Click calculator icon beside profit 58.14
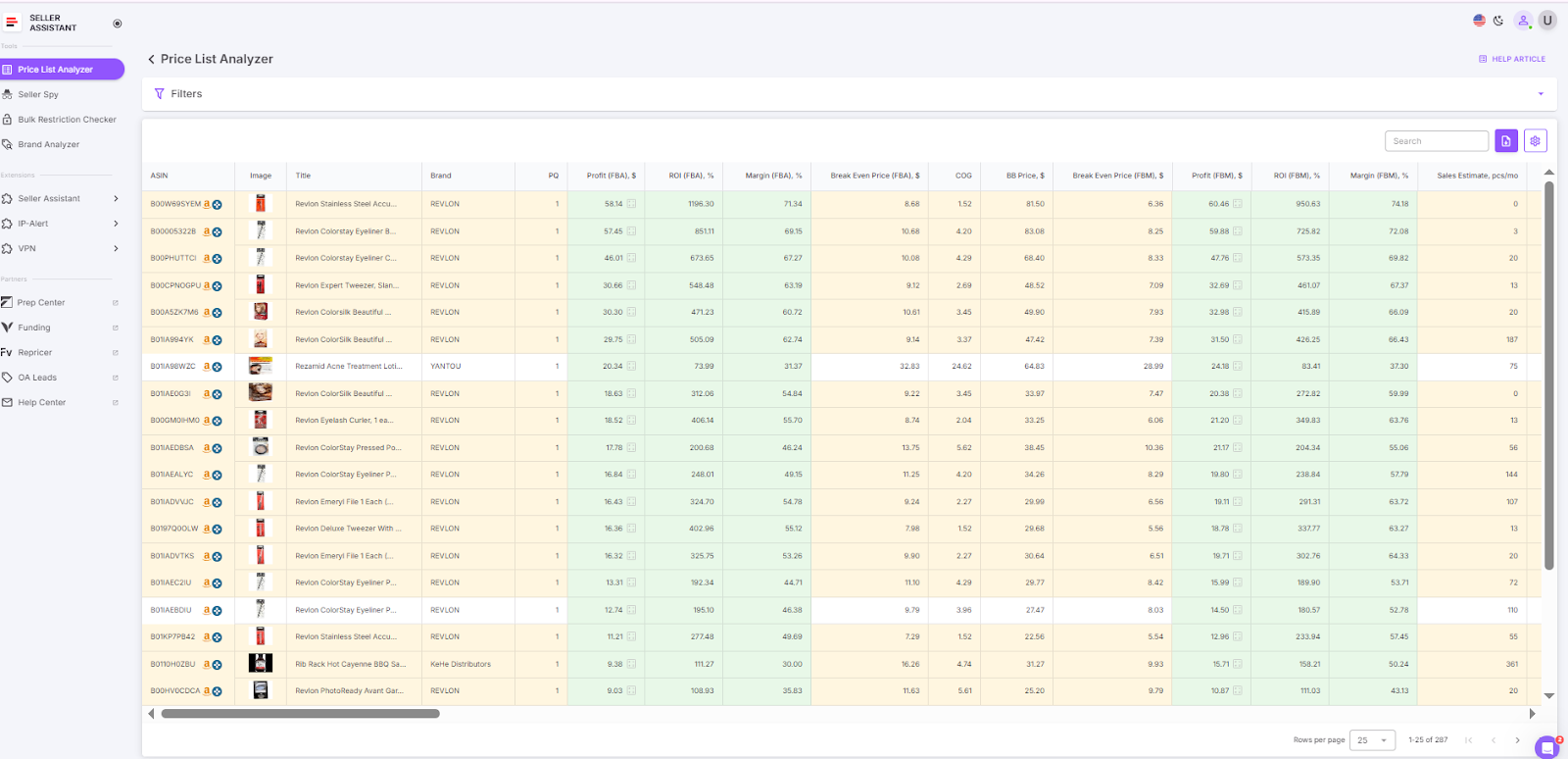This screenshot has width=1568, height=759. 631,204
